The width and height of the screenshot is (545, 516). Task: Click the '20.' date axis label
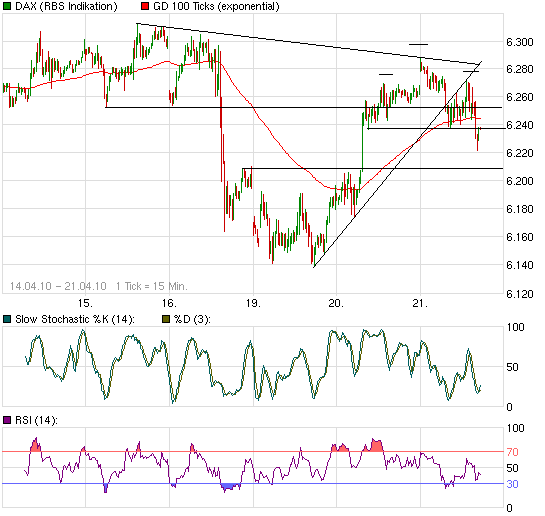point(336,303)
